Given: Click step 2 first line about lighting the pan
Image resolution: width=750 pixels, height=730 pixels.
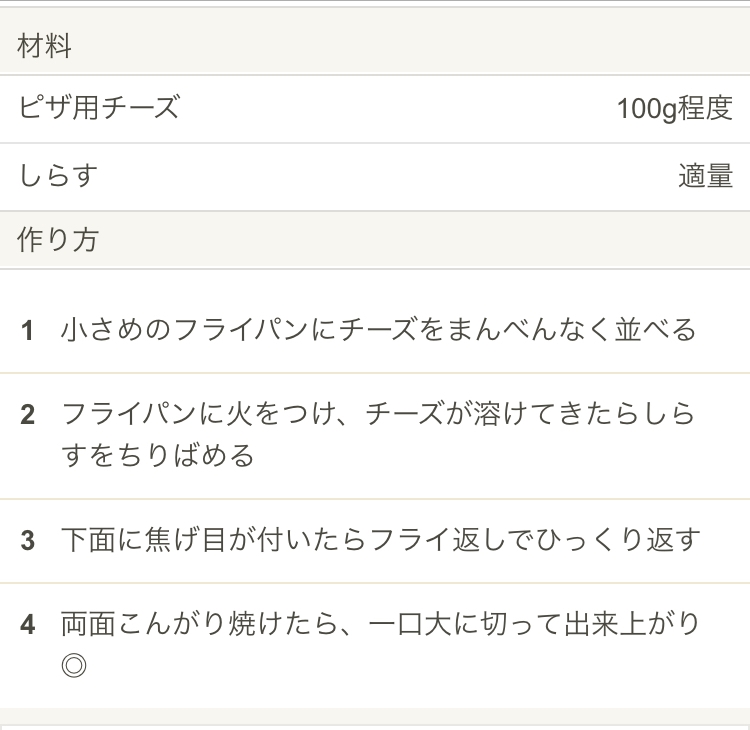Looking at the screenshot, I should (378, 414).
